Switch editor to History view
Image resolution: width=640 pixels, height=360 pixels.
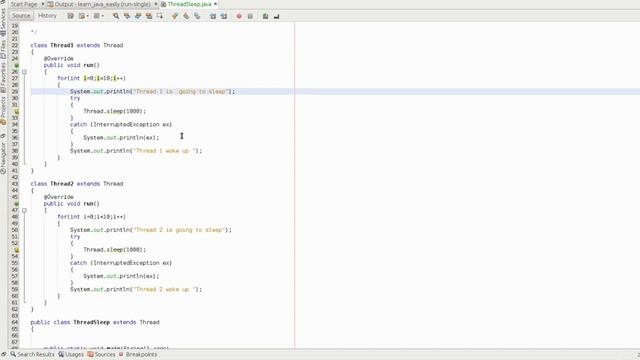47,16
